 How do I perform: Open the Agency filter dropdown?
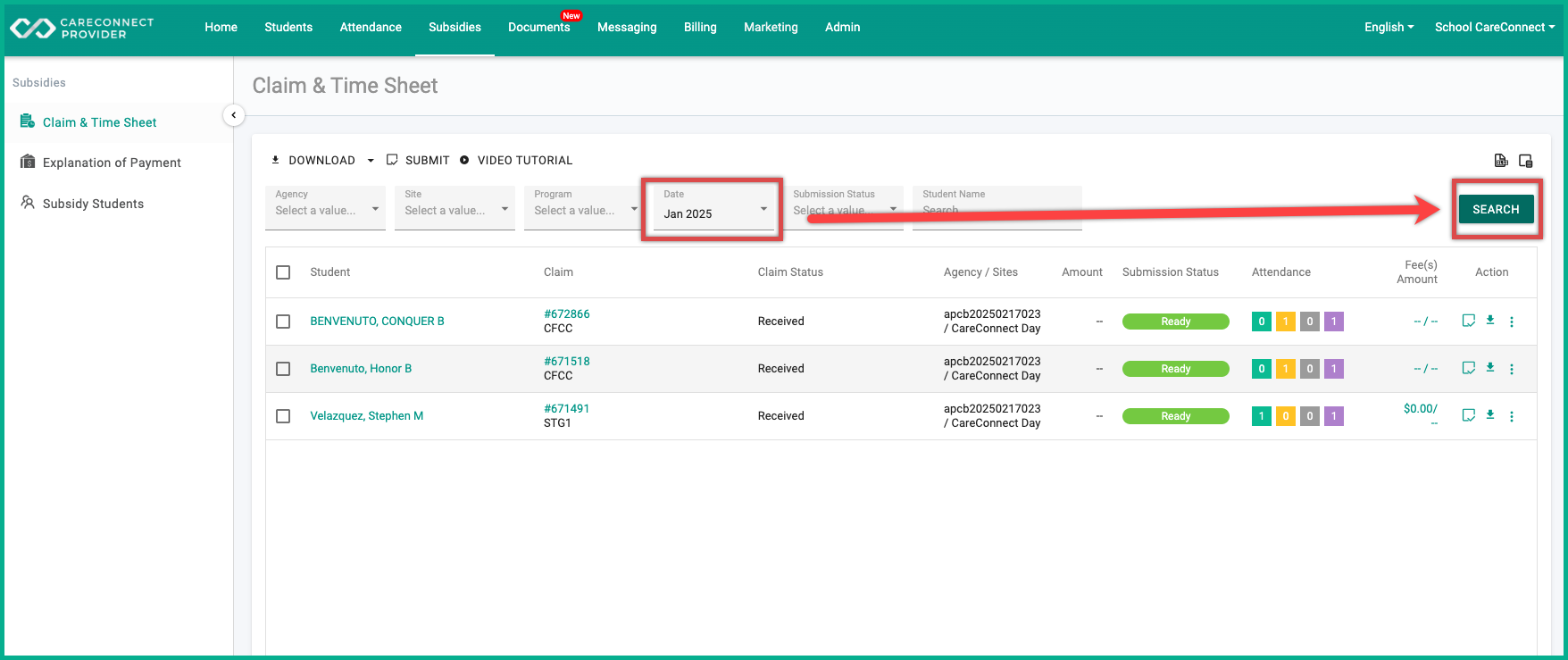point(325,208)
